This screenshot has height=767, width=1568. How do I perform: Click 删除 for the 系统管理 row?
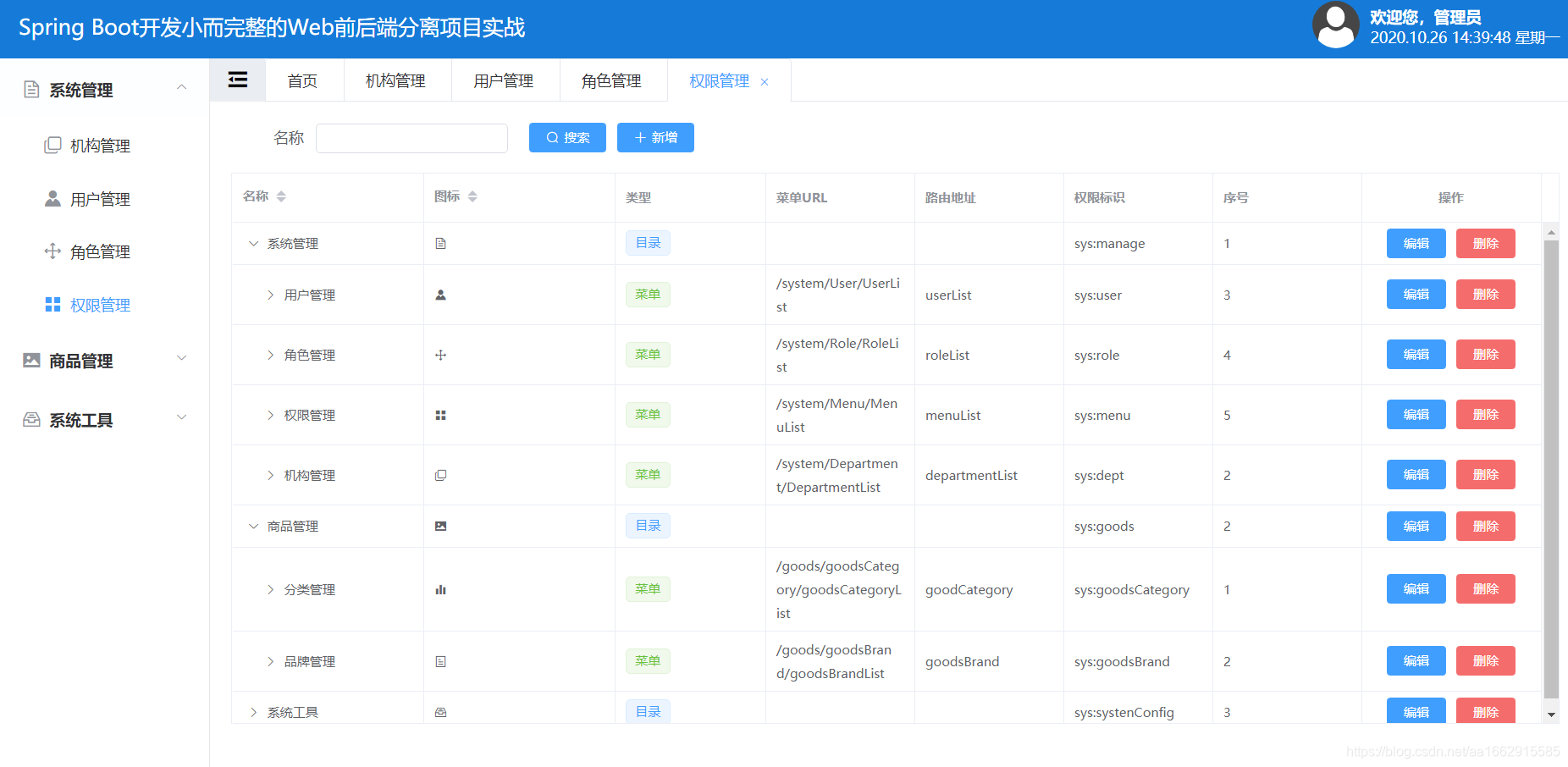[x=1486, y=243]
